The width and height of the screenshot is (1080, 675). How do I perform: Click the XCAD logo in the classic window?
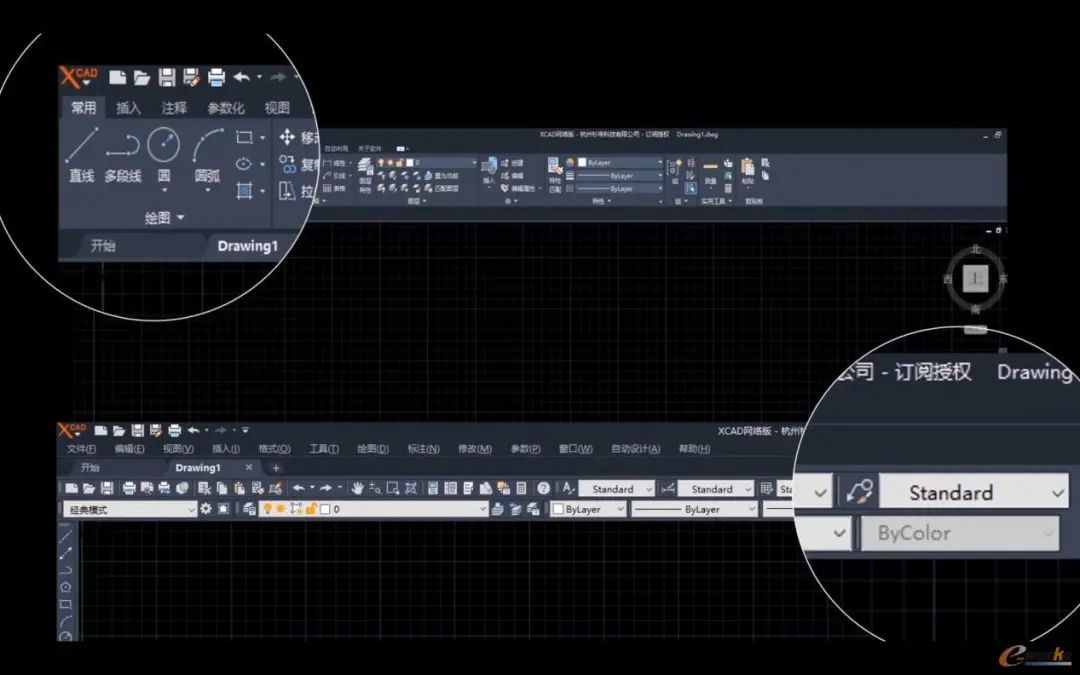pos(72,430)
